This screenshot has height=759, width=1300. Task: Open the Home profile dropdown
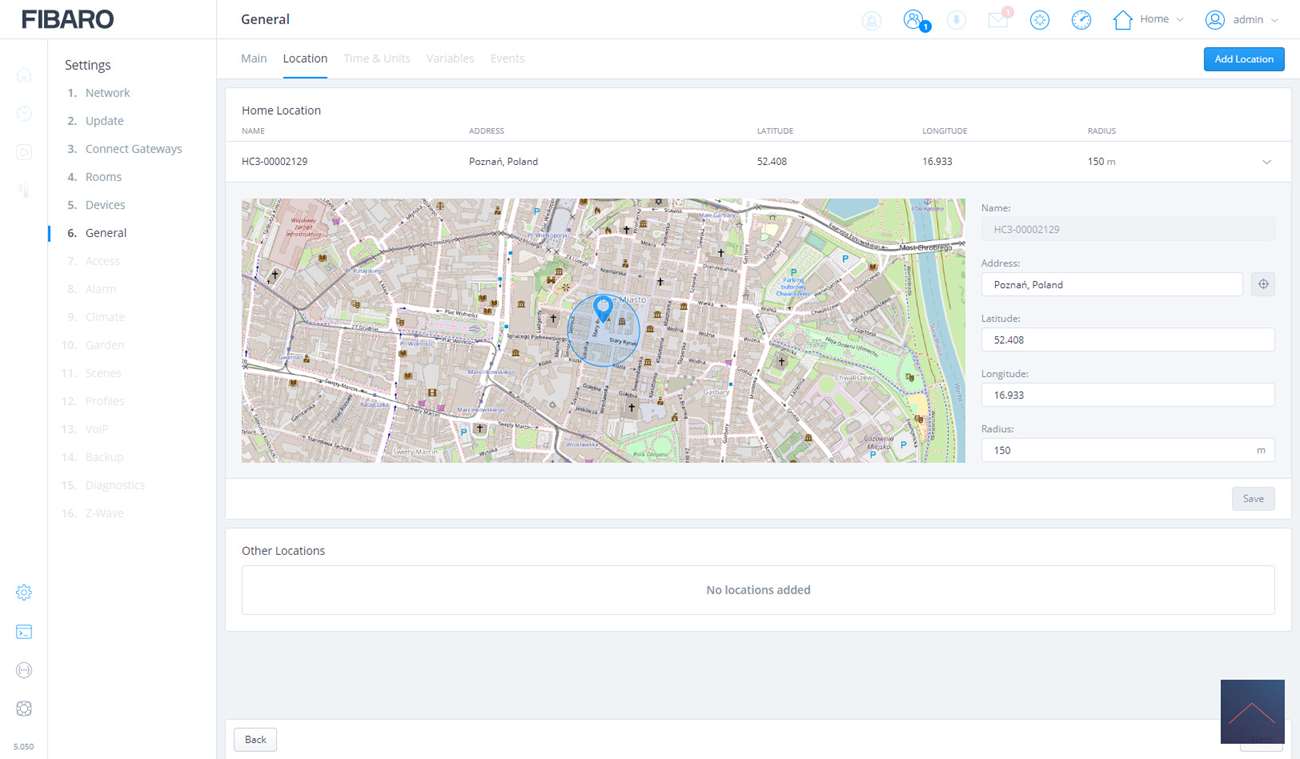(1148, 20)
